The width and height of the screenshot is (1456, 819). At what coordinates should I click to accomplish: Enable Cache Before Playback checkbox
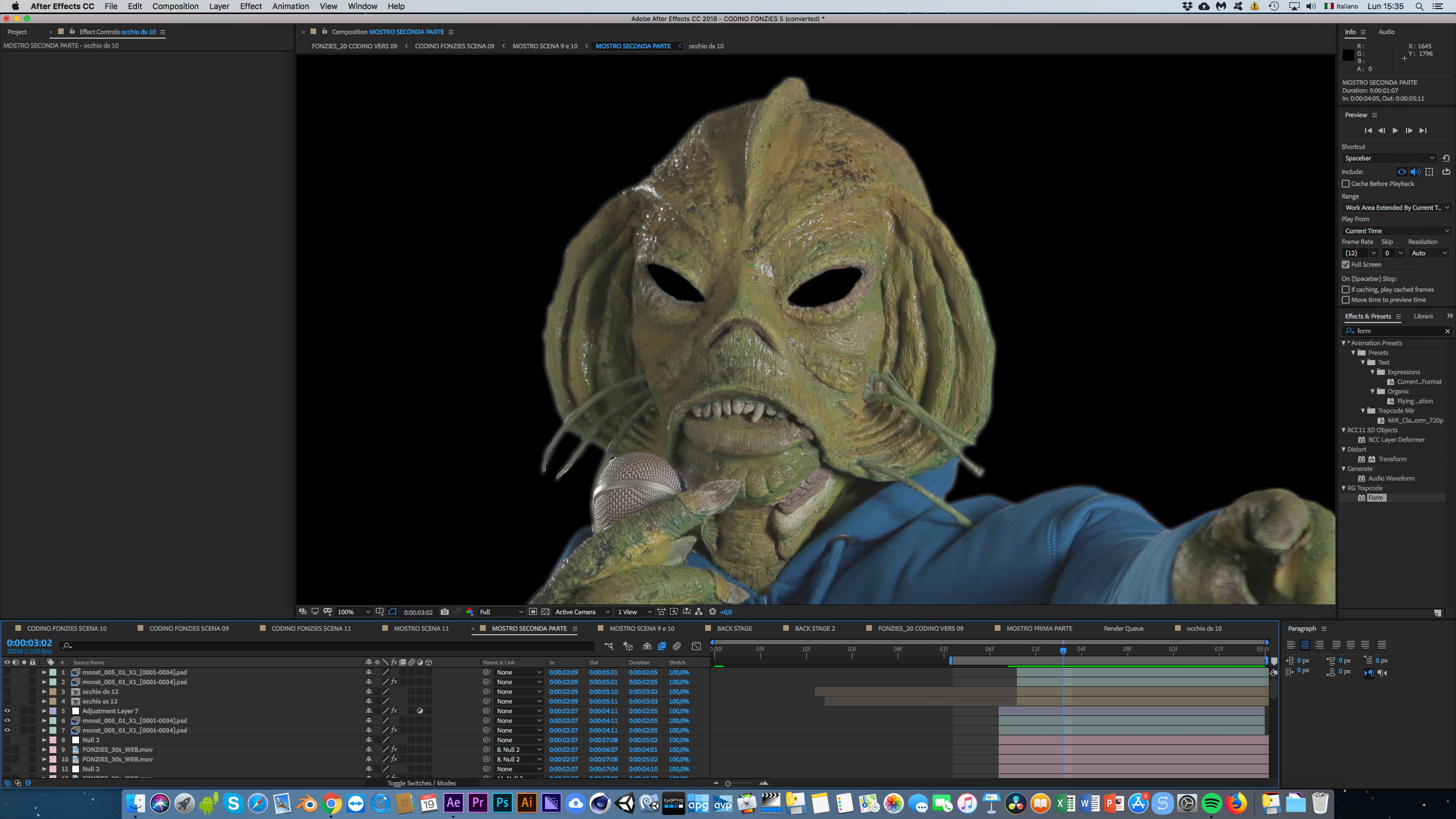click(1346, 184)
